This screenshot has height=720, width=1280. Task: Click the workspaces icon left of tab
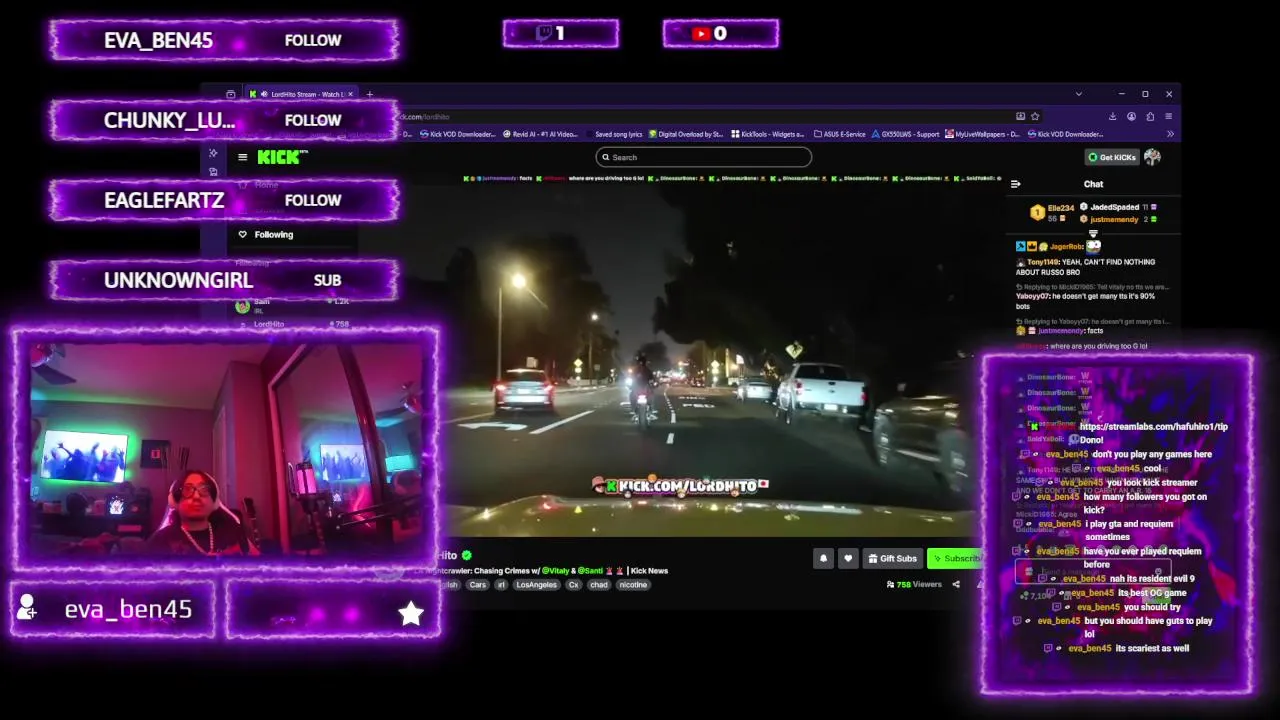231,94
